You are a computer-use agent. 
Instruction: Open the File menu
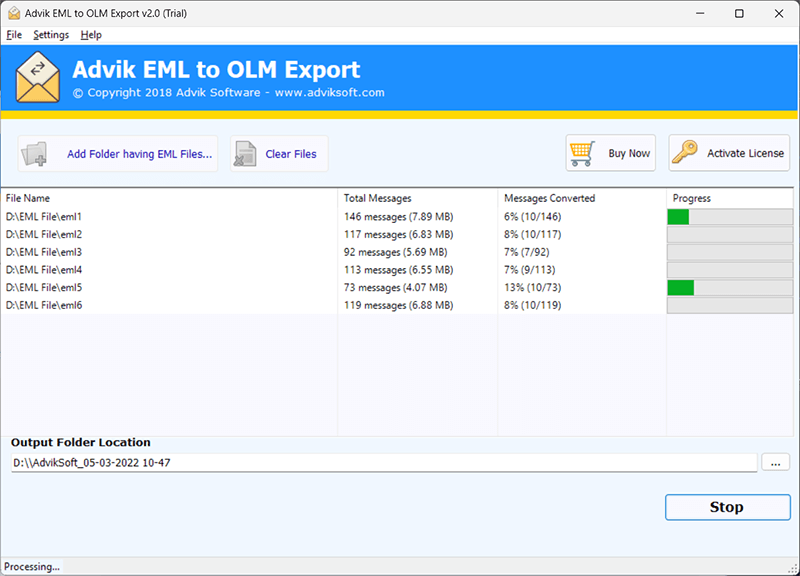[14, 35]
